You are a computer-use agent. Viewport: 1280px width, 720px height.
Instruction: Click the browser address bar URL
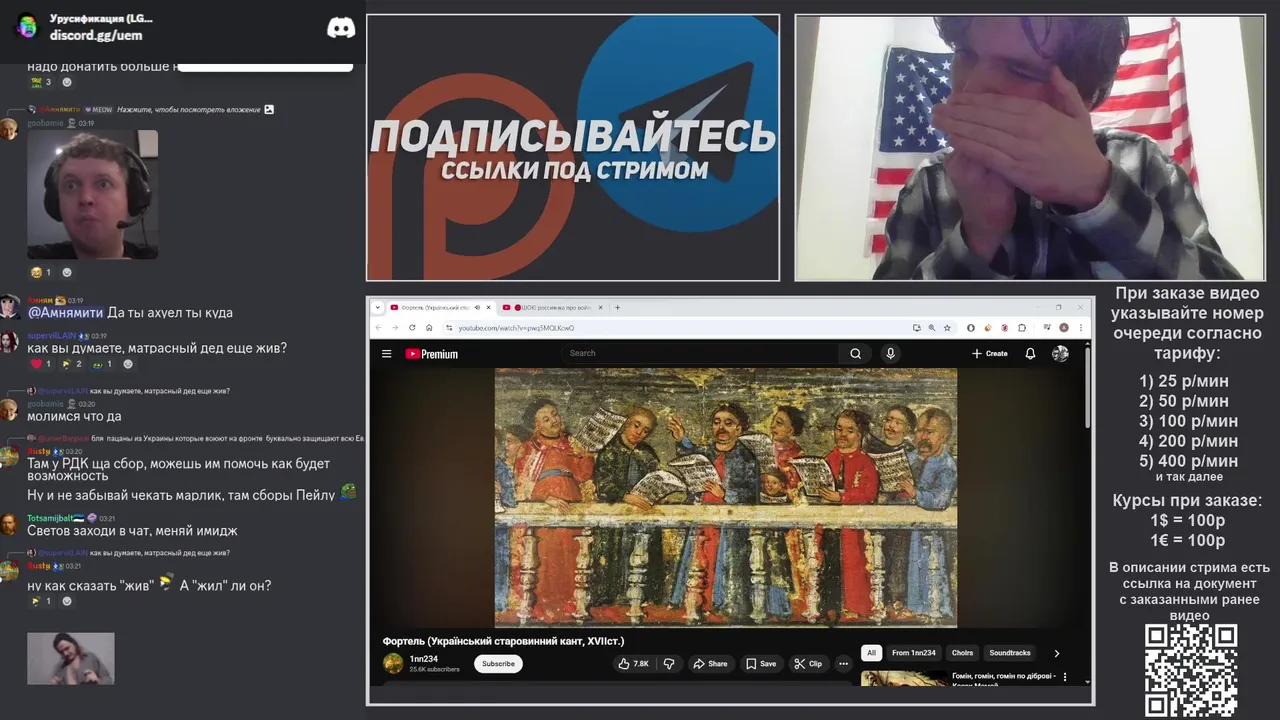(x=516, y=328)
